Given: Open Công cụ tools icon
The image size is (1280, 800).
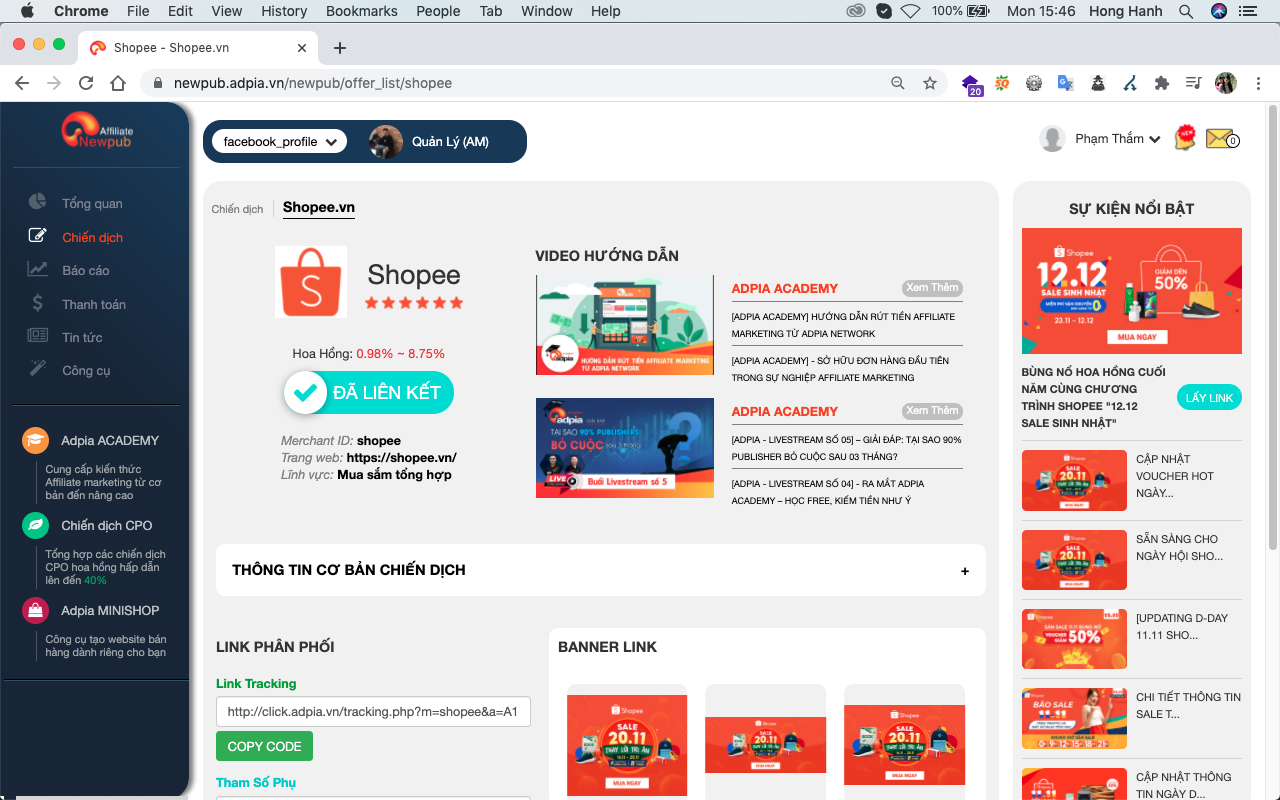Looking at the screenshot, I should click(37, 369).
